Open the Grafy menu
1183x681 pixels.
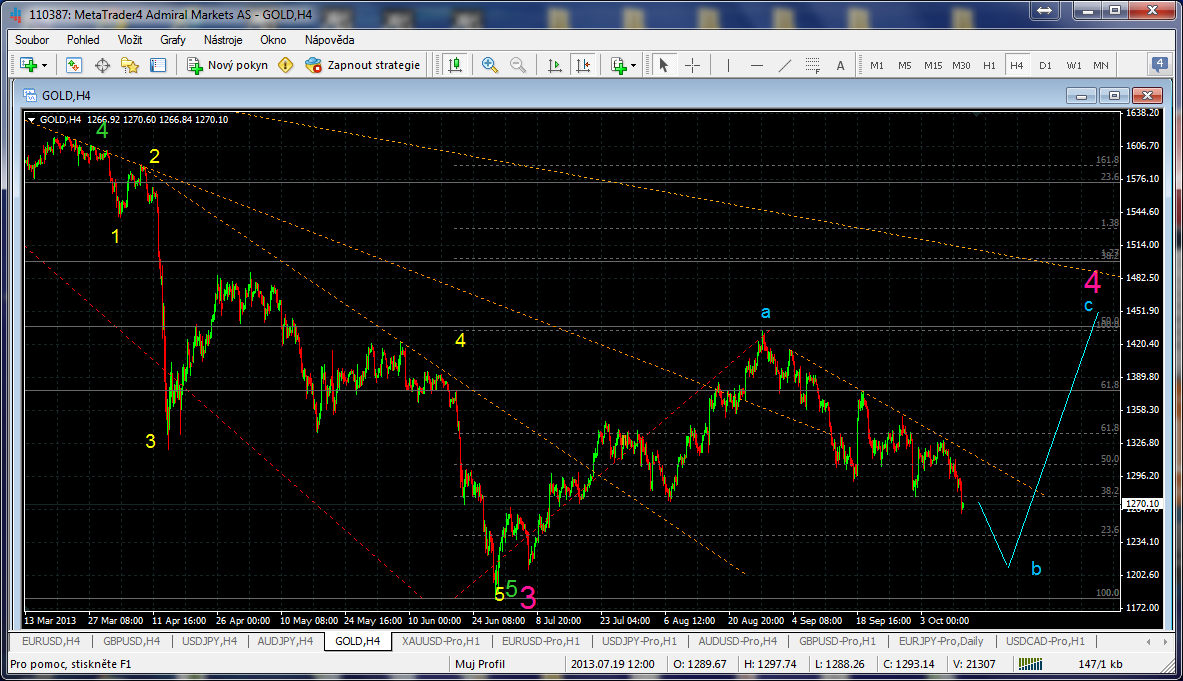173,40
